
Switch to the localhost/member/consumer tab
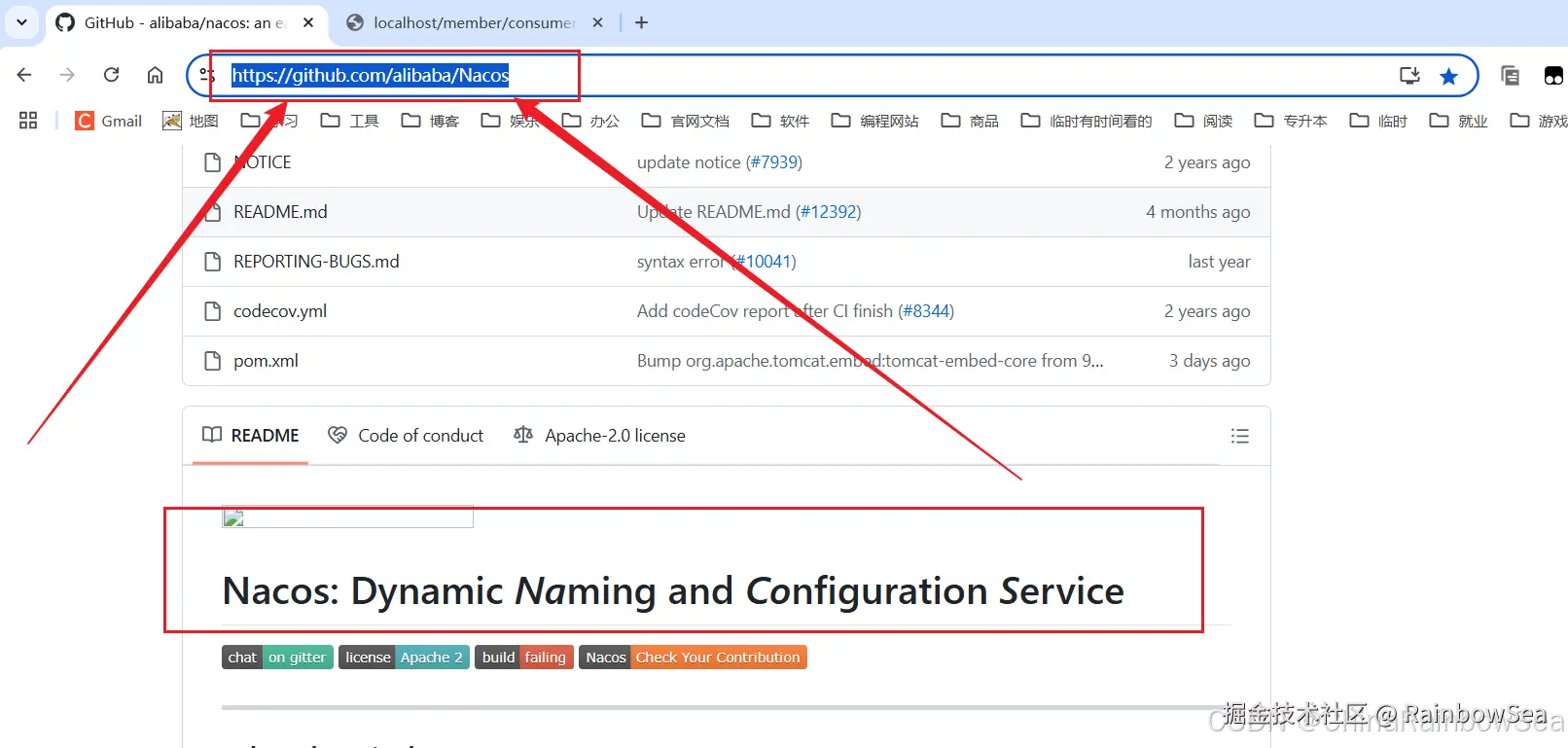[474, 22]
